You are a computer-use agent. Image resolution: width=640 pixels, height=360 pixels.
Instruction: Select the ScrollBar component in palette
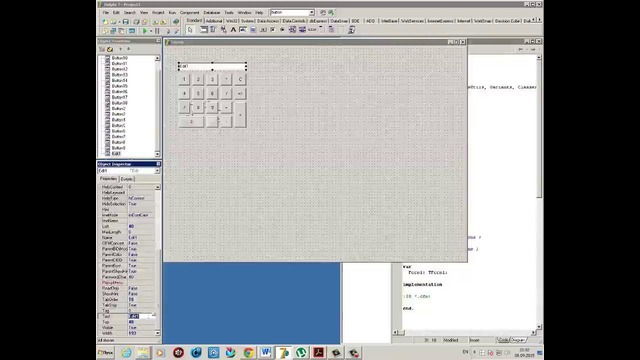point(312,30)
